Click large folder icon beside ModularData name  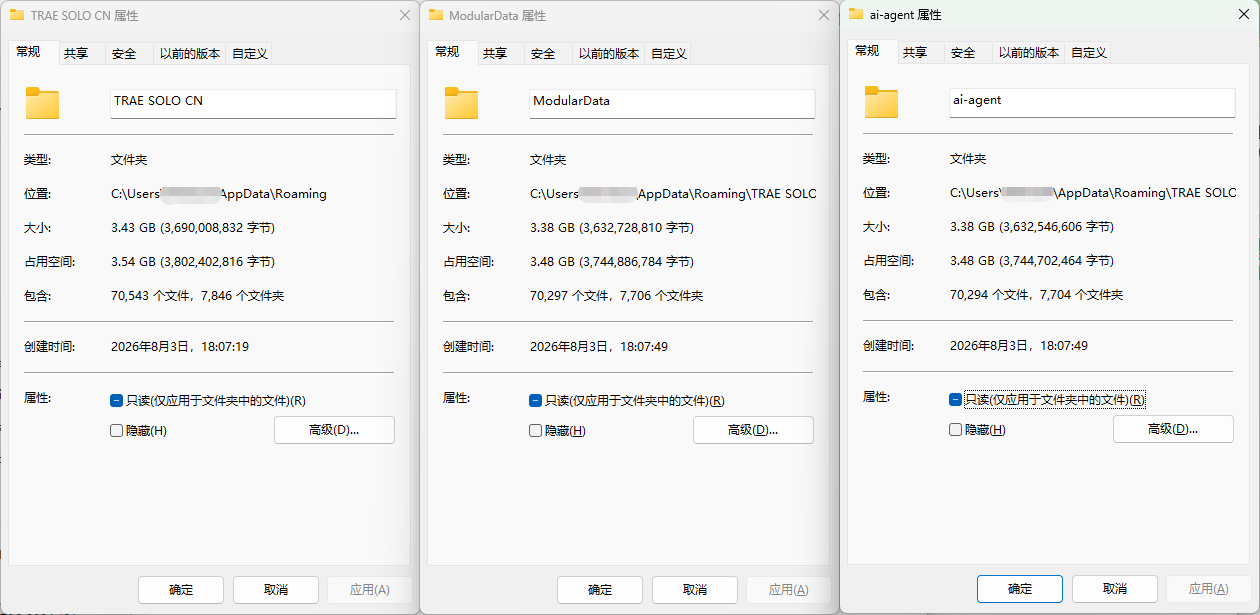coord(462,104)
